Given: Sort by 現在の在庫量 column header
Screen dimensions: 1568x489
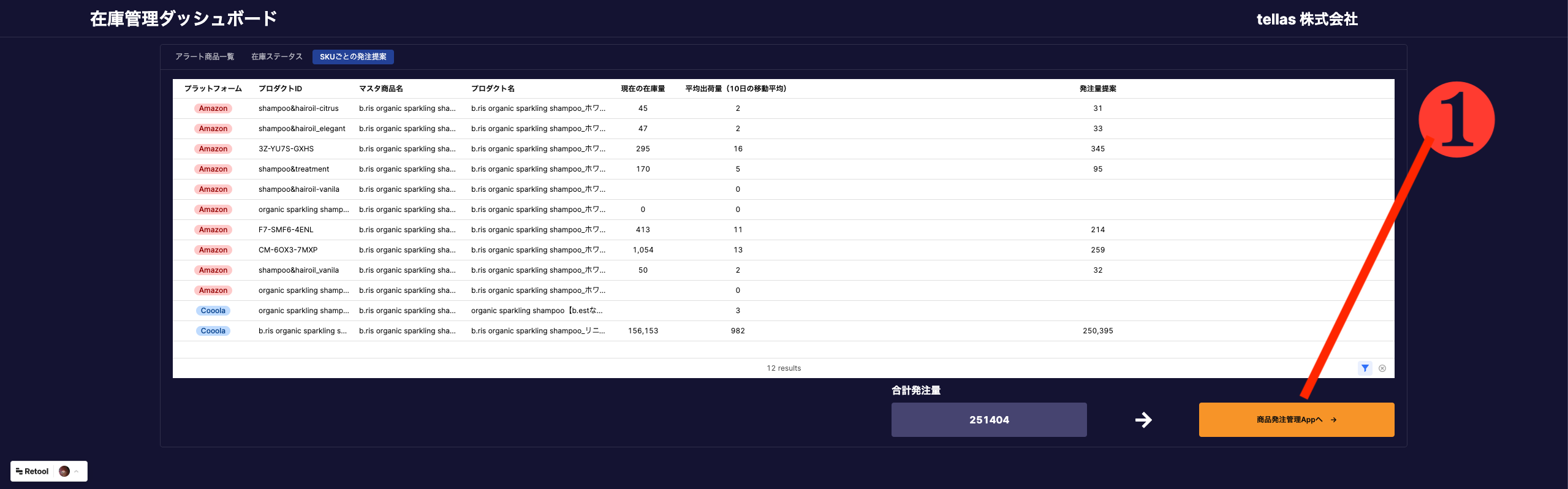Looking at the screenshot, I should 643,89.
